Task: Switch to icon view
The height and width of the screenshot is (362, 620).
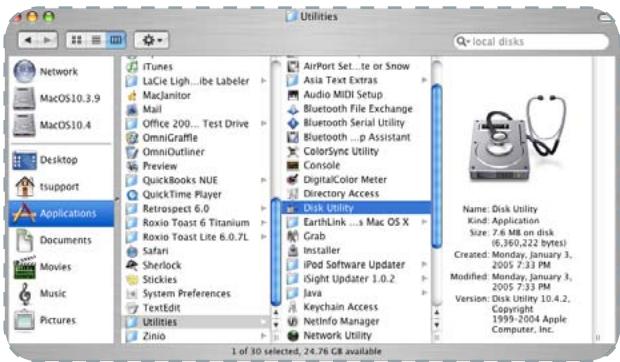Action: coord(76,40)
